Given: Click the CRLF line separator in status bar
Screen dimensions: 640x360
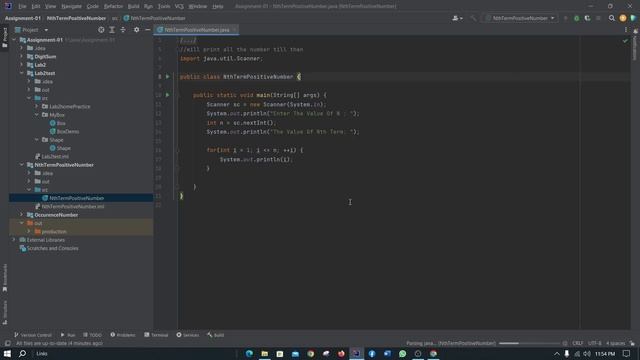Looking at the screenshot, I should click(x=578, y=343).
